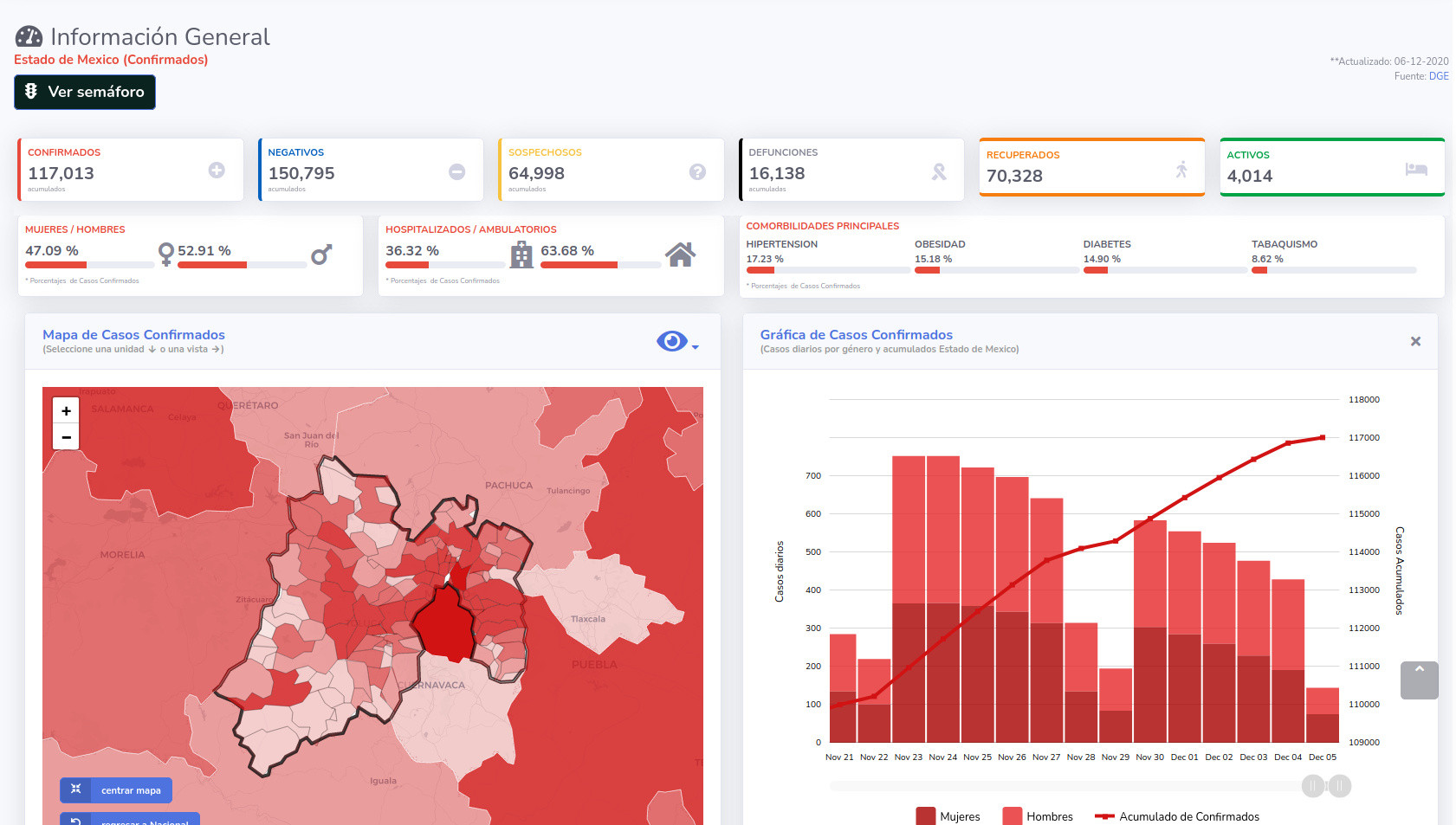The height and width of the screenshot is (825, 1456).
Task: Expand the dropdown caret next to the eye icon
Action: point(696,347)
